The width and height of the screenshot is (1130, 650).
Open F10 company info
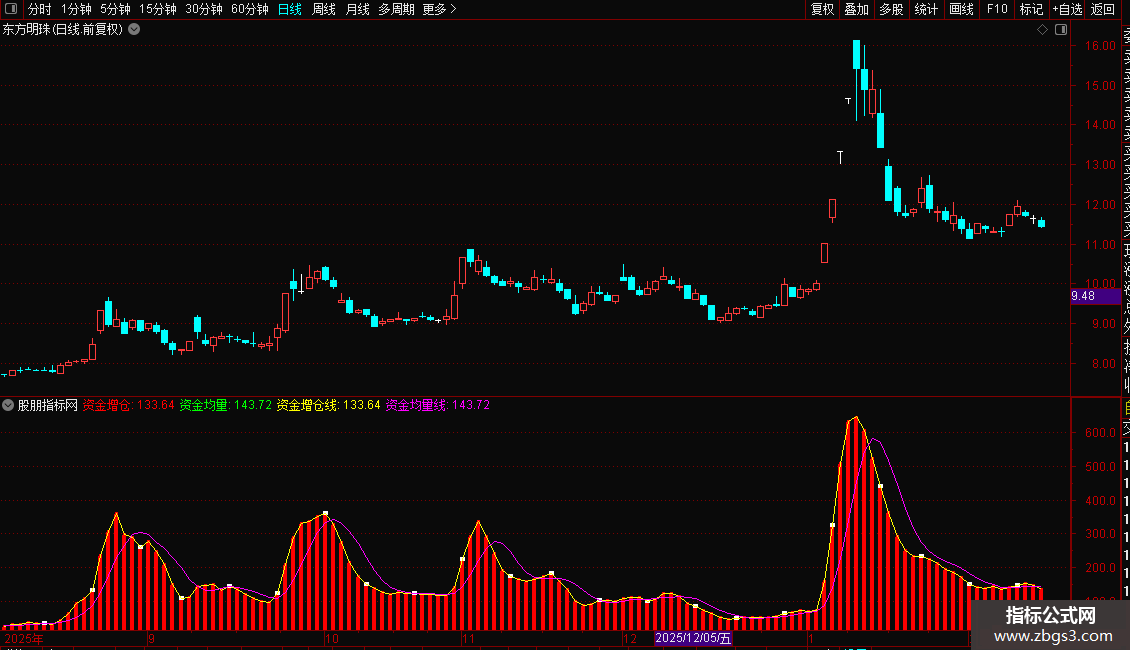997,9
